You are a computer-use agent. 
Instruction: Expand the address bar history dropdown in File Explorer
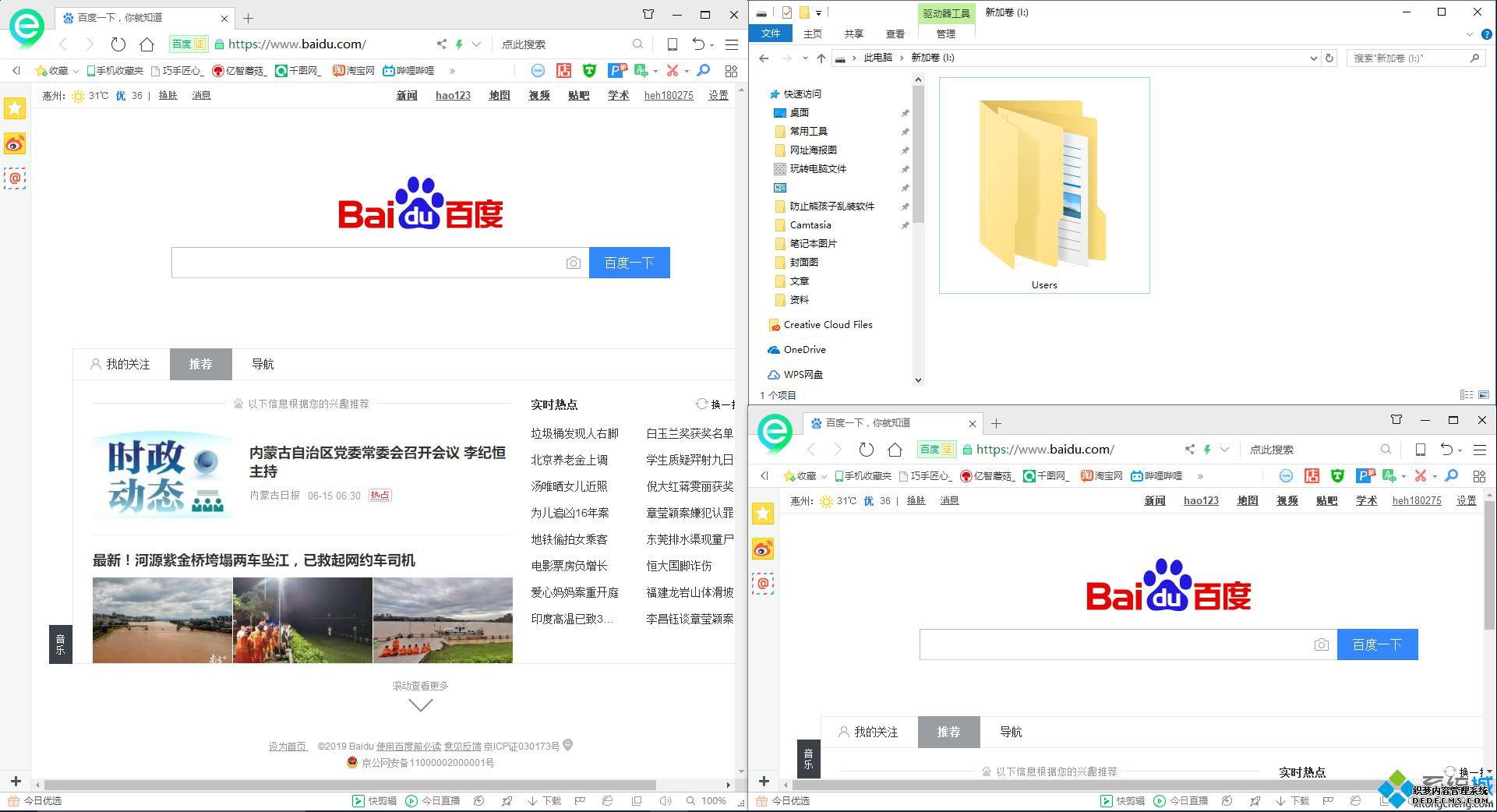coord(1313,58)
